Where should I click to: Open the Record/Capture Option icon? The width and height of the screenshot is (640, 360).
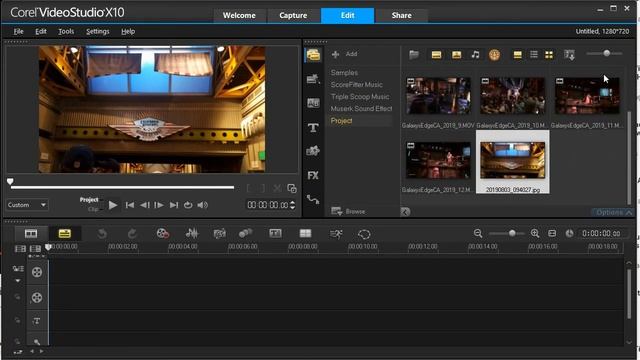[162, 233]
